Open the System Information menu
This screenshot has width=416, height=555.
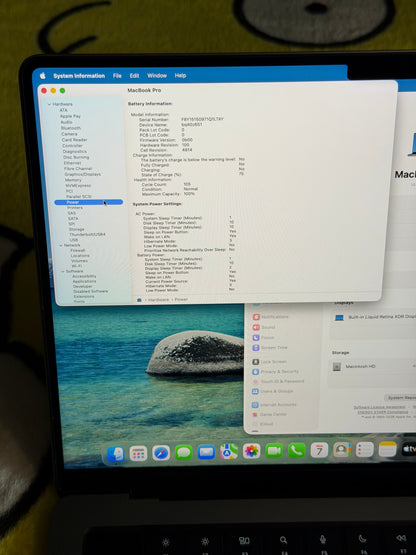point(79,76)
